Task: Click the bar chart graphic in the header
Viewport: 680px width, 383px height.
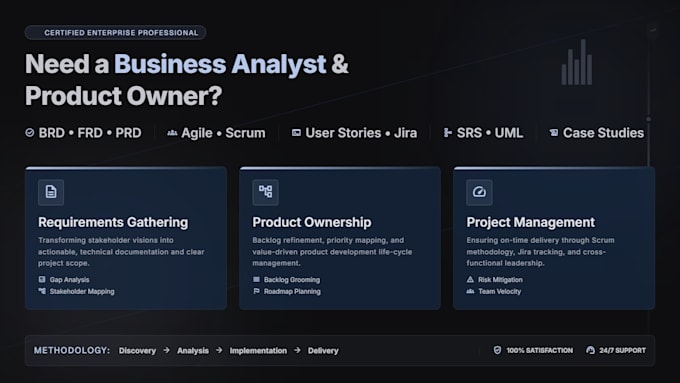Action: [x=577, y=62]
